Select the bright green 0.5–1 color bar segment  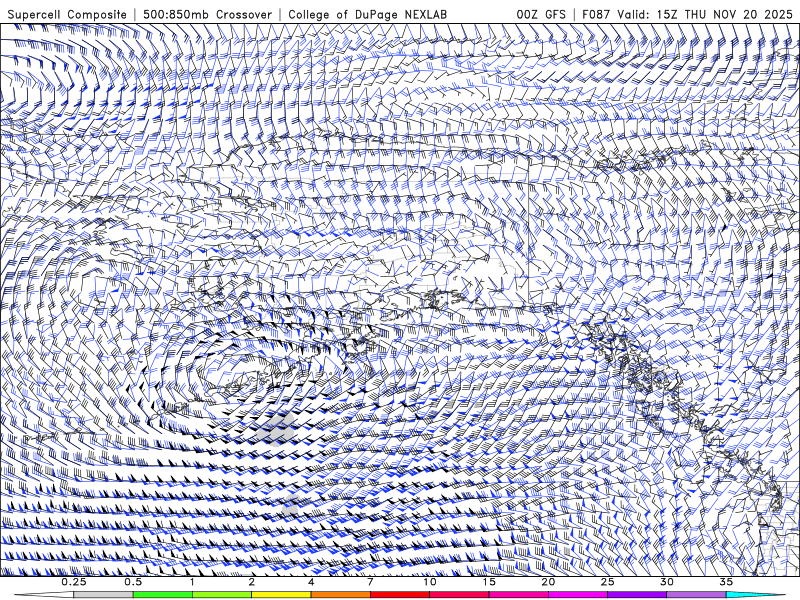pos(163,595)
